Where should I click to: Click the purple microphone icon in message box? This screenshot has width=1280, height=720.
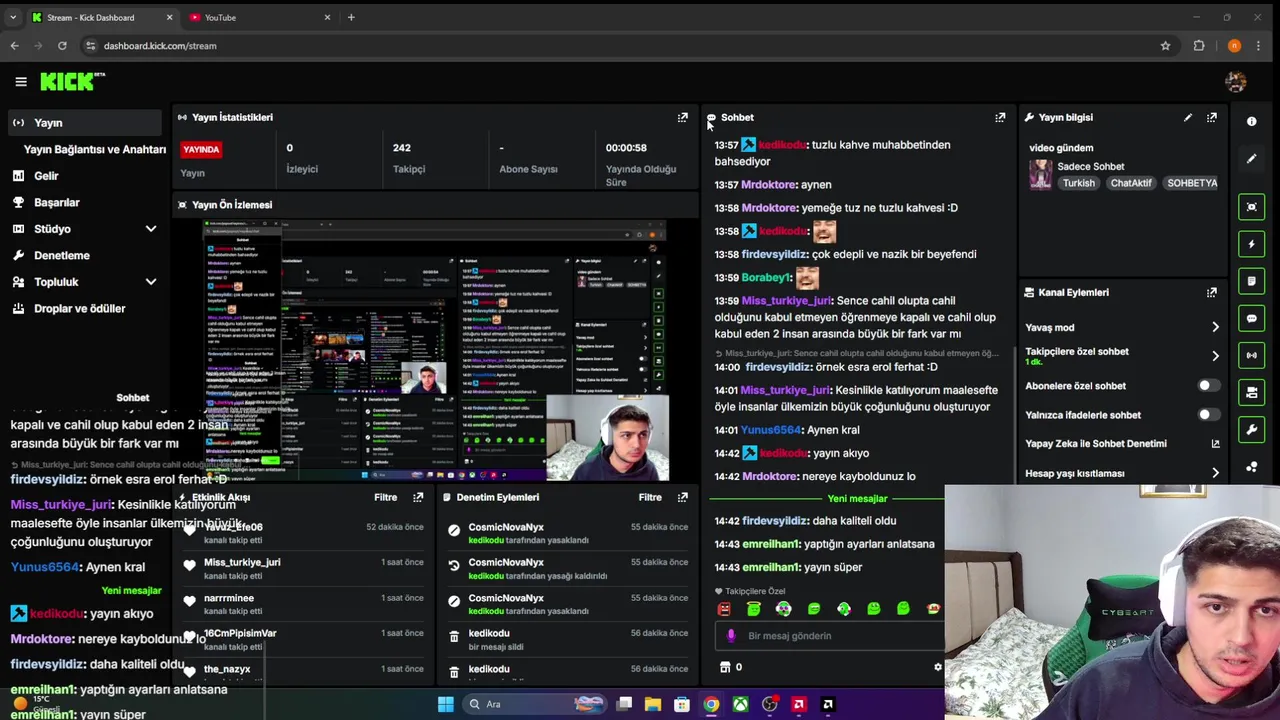pos(731,635)
